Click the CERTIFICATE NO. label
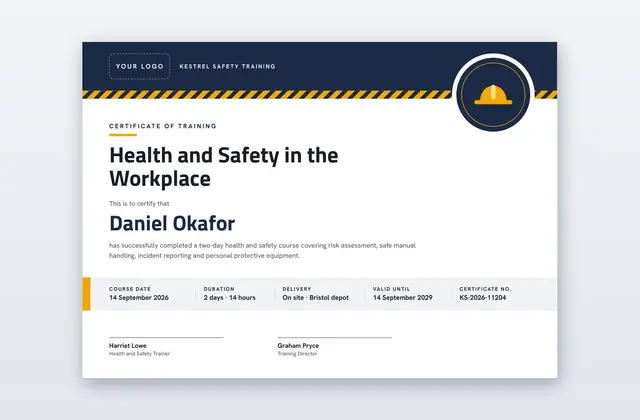 tap(485, 289)
